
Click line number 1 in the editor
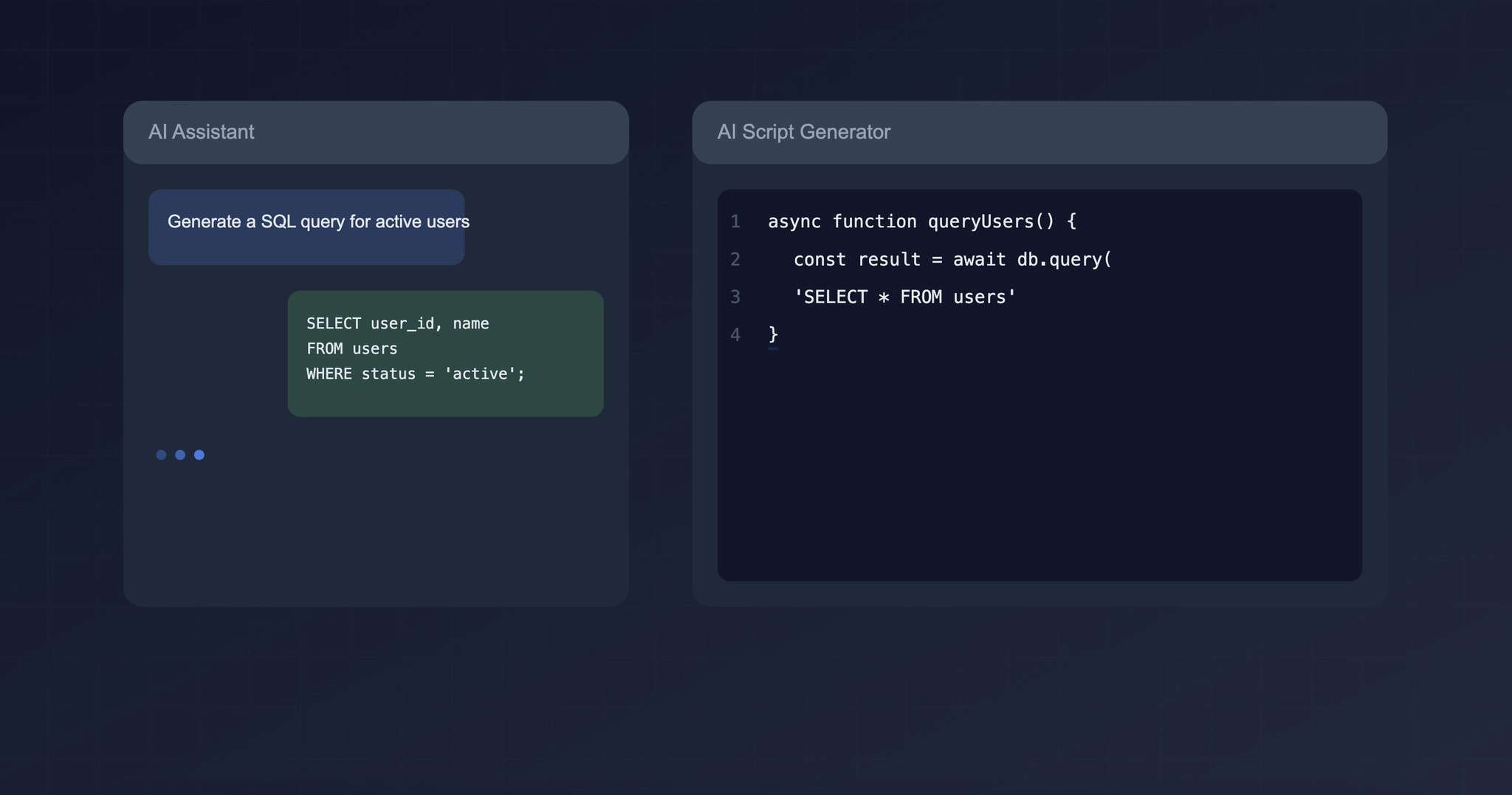(x=735, y=221)
